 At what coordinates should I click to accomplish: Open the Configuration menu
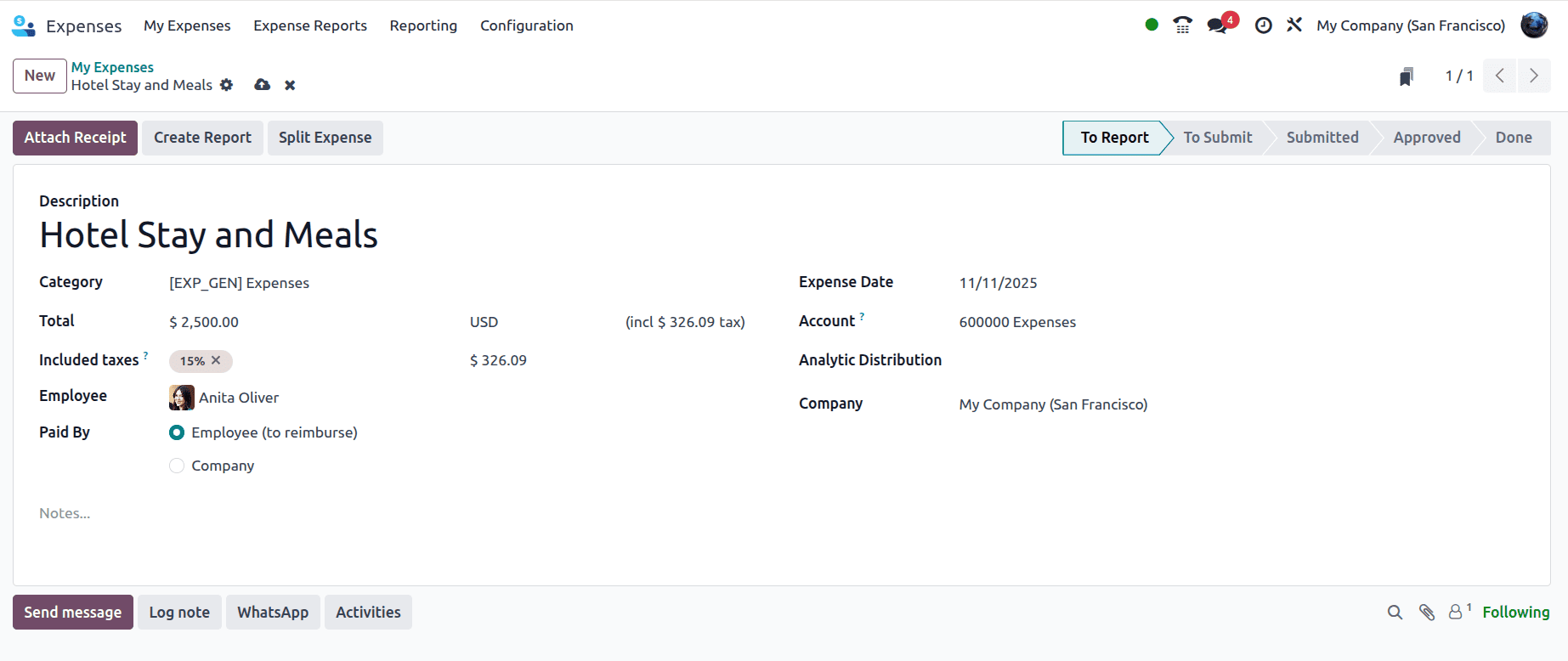[x=527, y=25]
